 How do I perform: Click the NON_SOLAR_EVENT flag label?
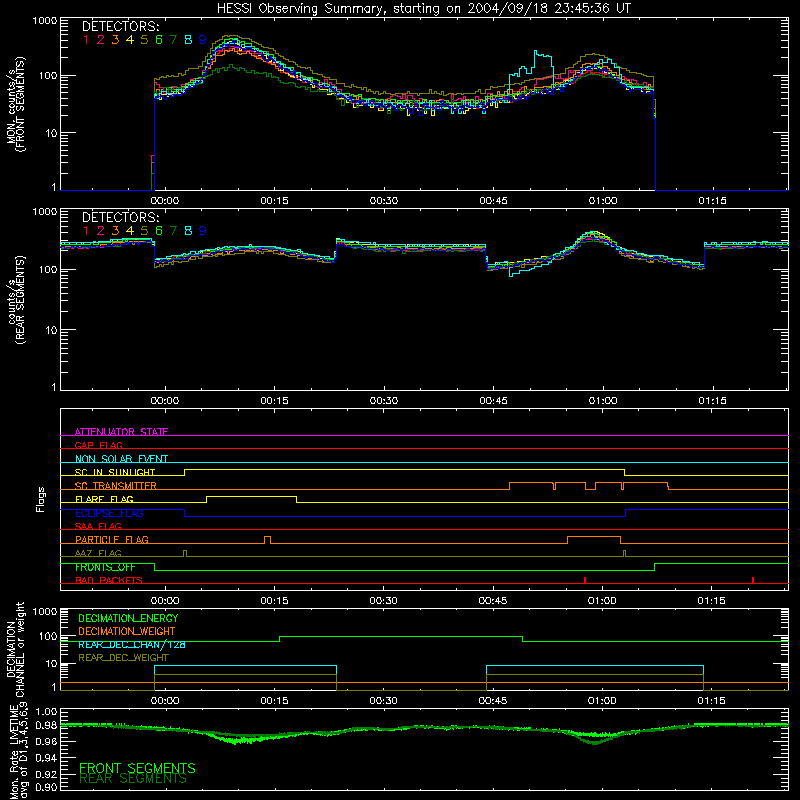coord(121,459)
